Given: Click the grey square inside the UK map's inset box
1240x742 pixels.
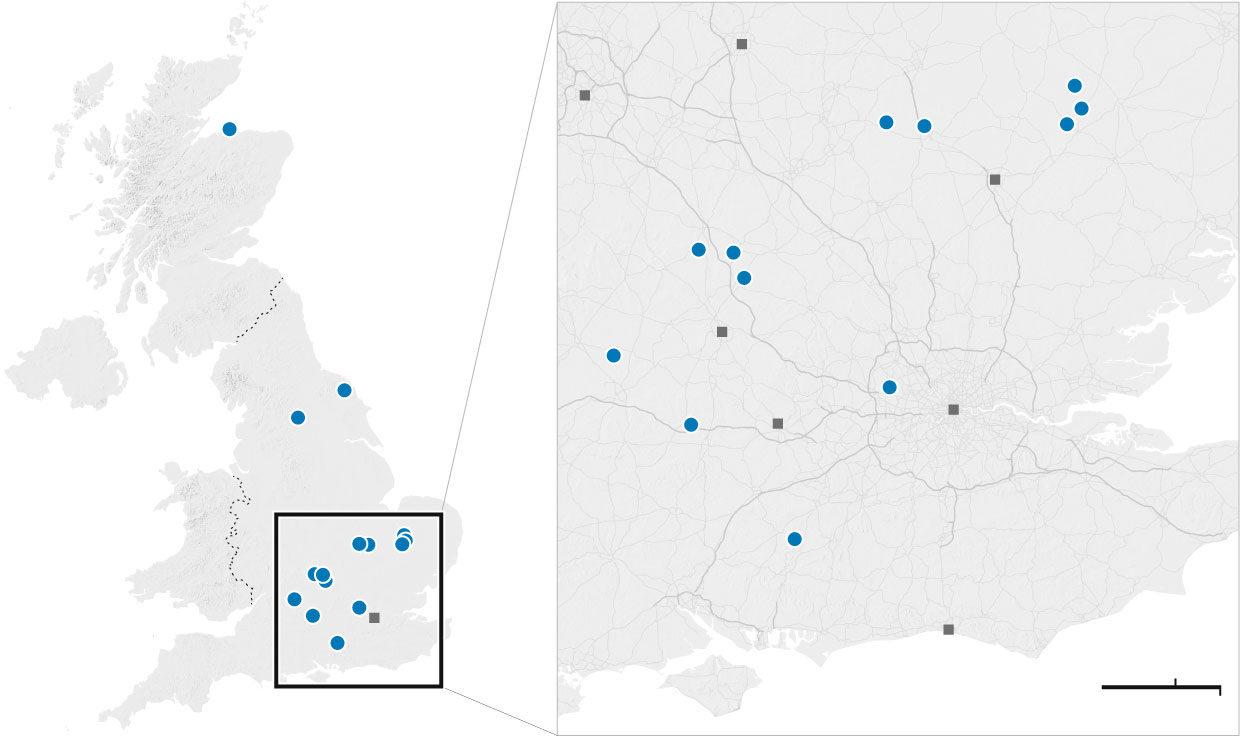Looking at the screenshot, I should point(374,618).
